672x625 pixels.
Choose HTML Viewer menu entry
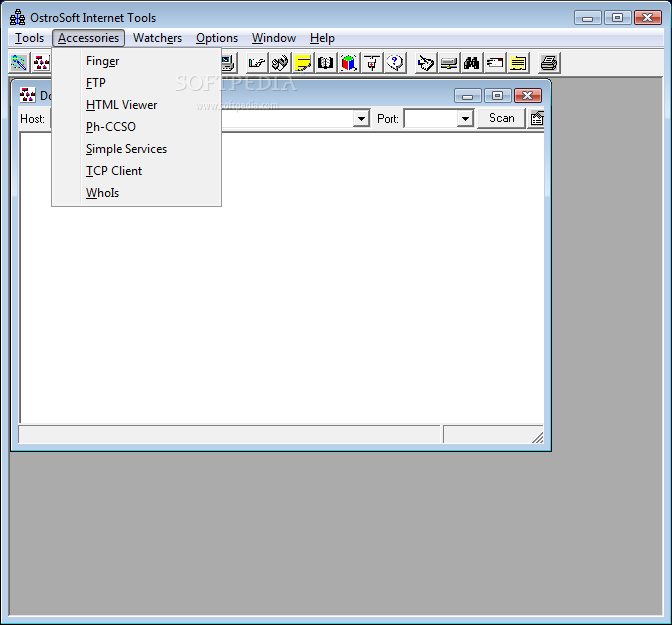point(136,105)
